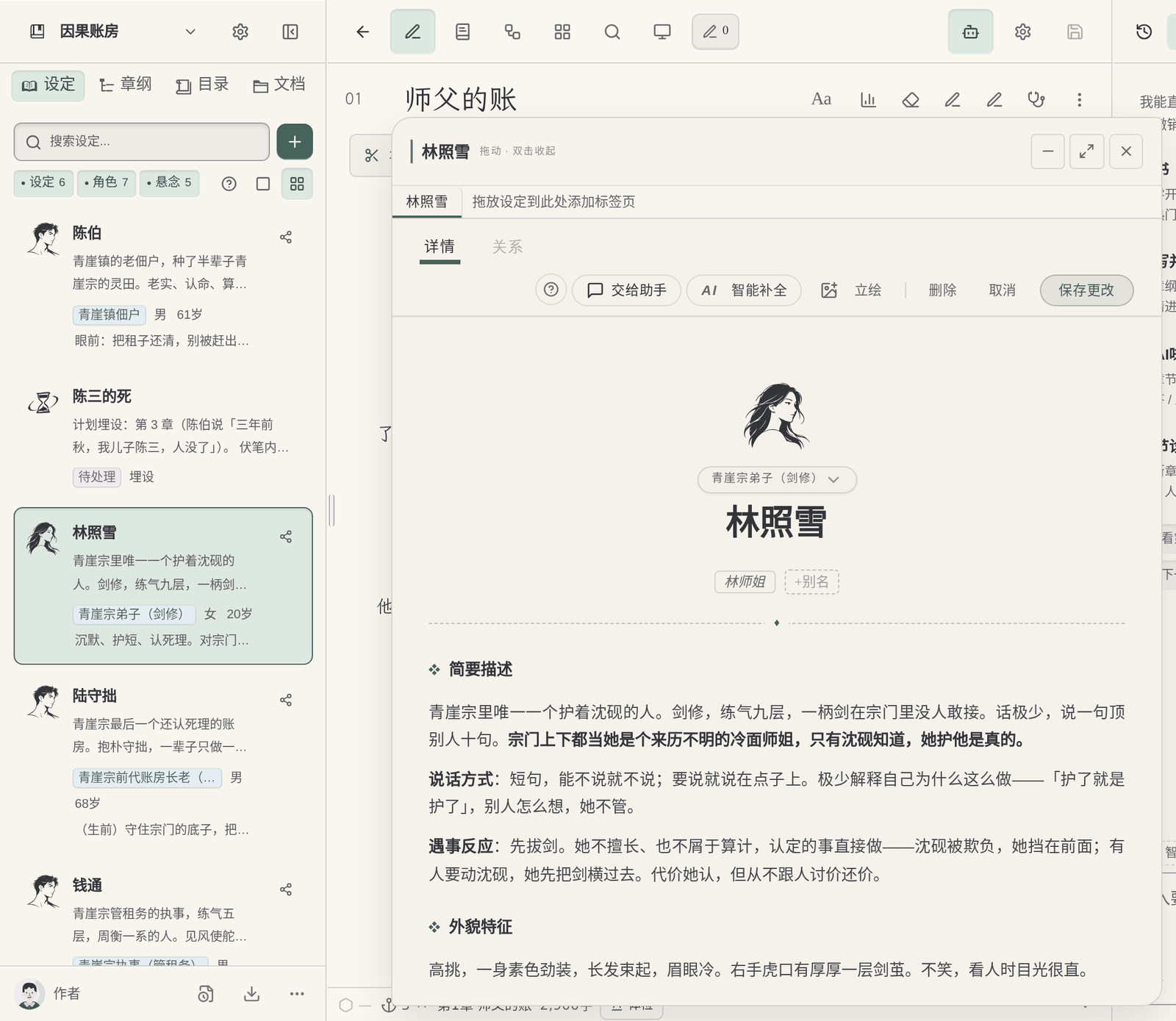Open the document page view icon
1176x1021 pixels.
(x=462, y=32)
